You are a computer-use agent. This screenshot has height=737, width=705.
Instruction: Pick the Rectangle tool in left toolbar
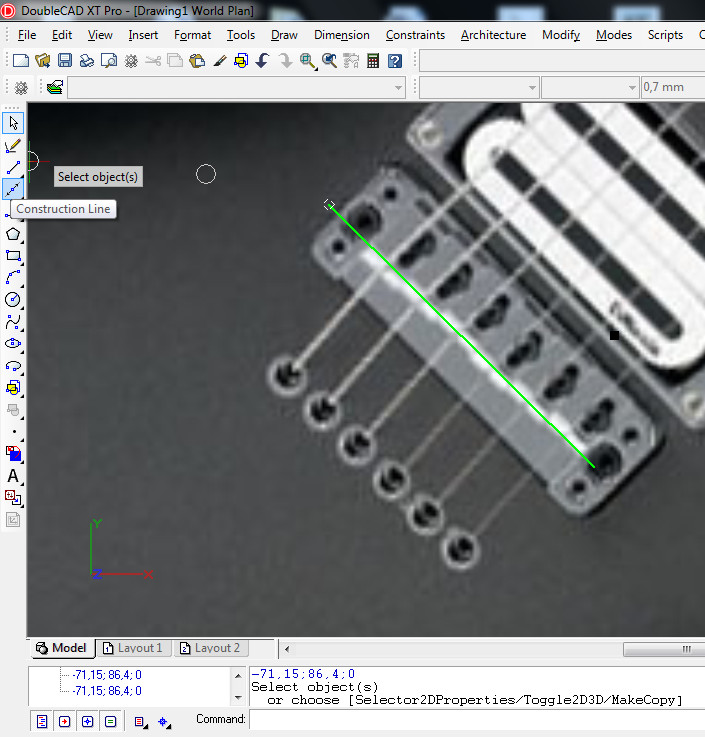point(13,256)
